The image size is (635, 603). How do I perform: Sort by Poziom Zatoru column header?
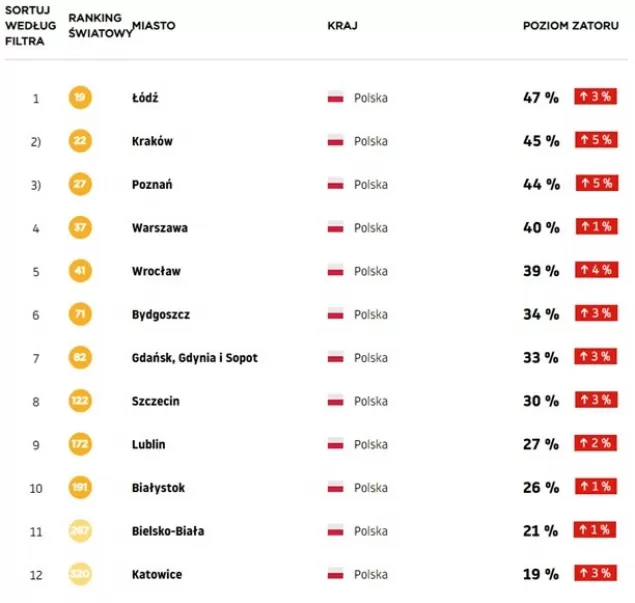[571, 26]
